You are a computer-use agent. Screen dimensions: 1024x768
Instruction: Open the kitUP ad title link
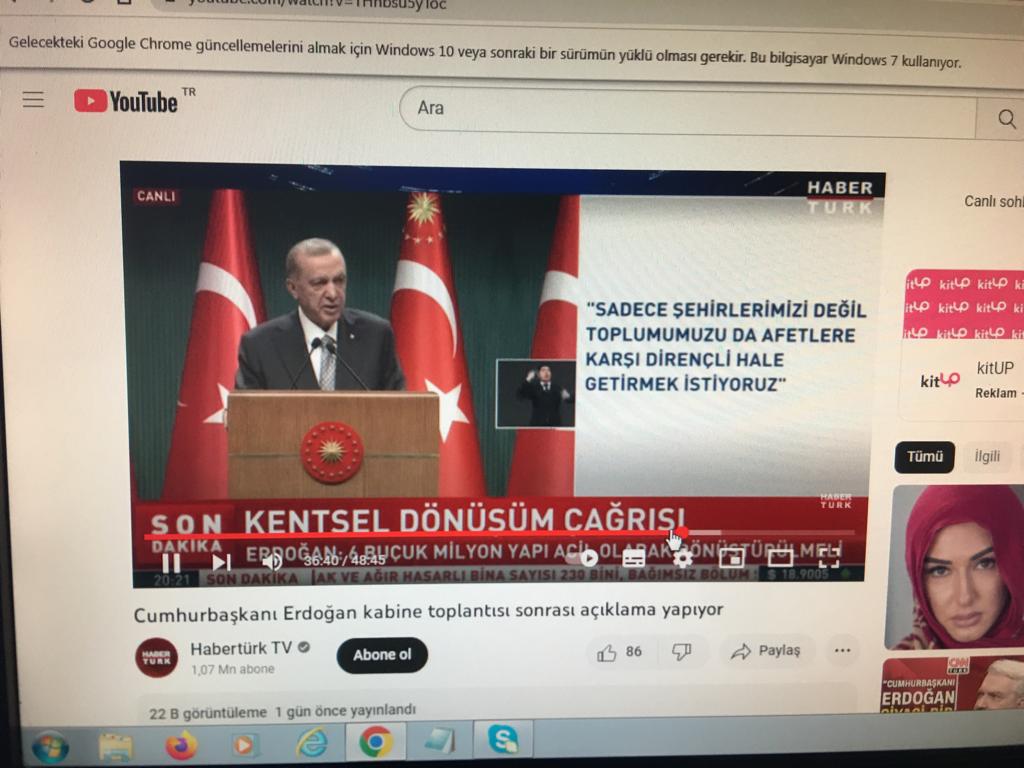[995, 368]
